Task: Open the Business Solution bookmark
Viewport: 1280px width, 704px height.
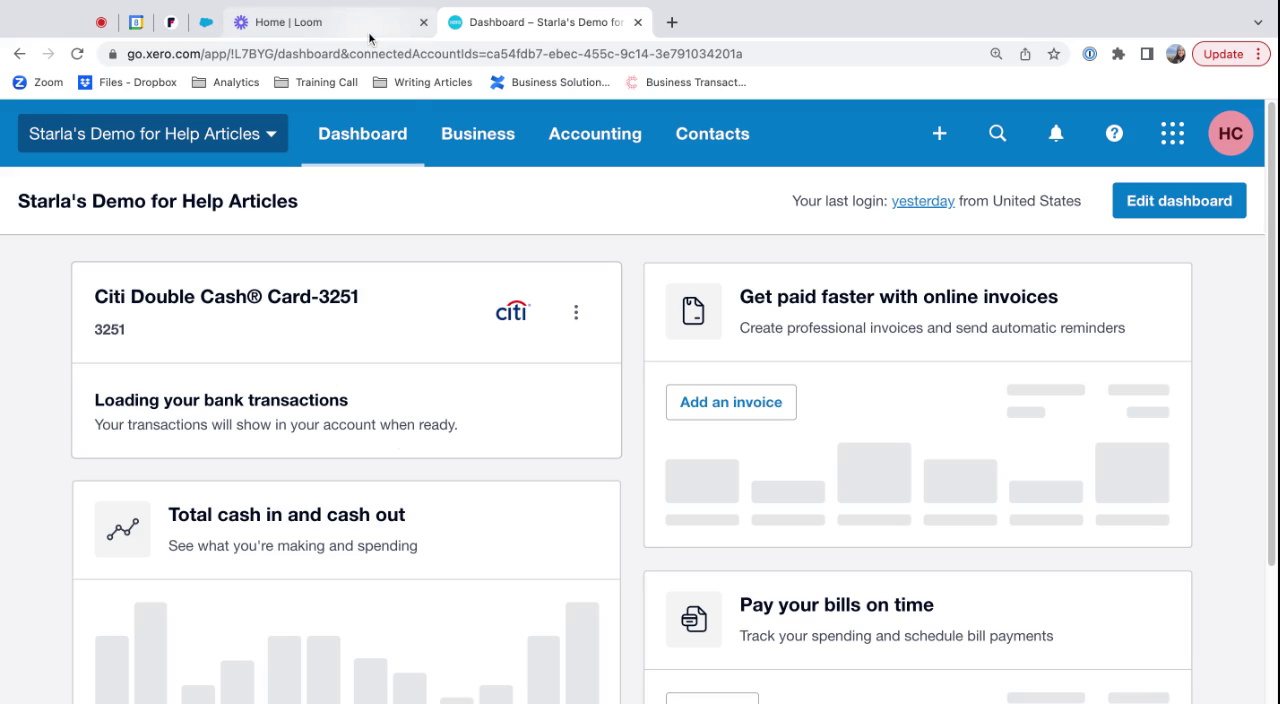Action: pyautogui.click(x=550, y=82)
